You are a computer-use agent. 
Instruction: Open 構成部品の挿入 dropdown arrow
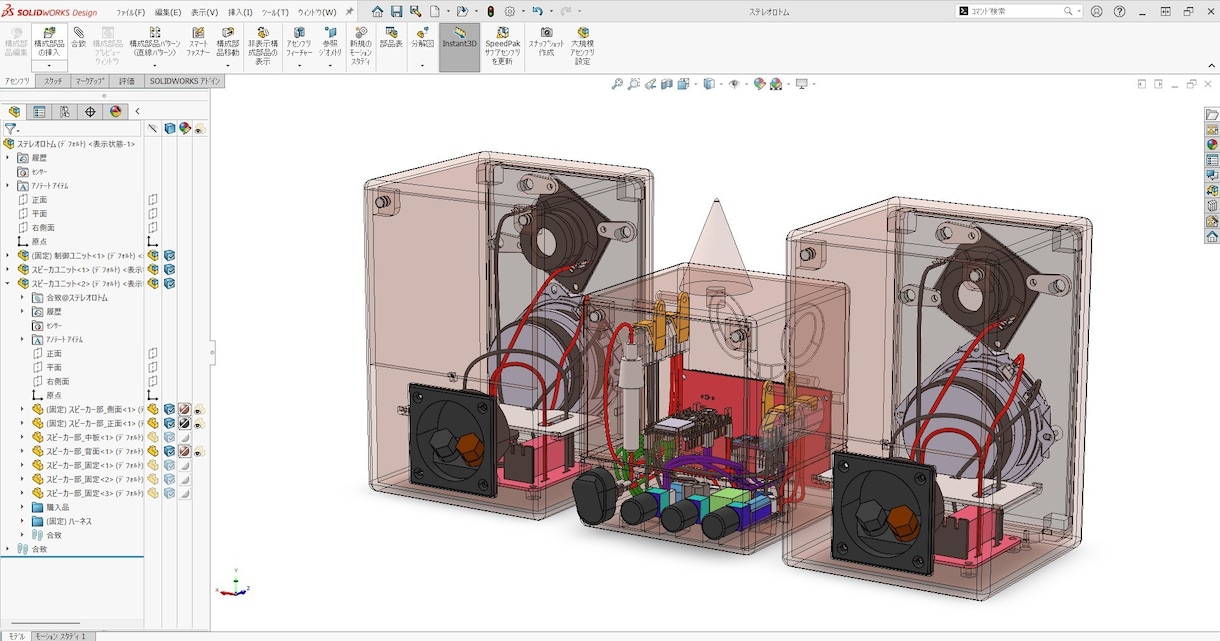coord(49,66)
